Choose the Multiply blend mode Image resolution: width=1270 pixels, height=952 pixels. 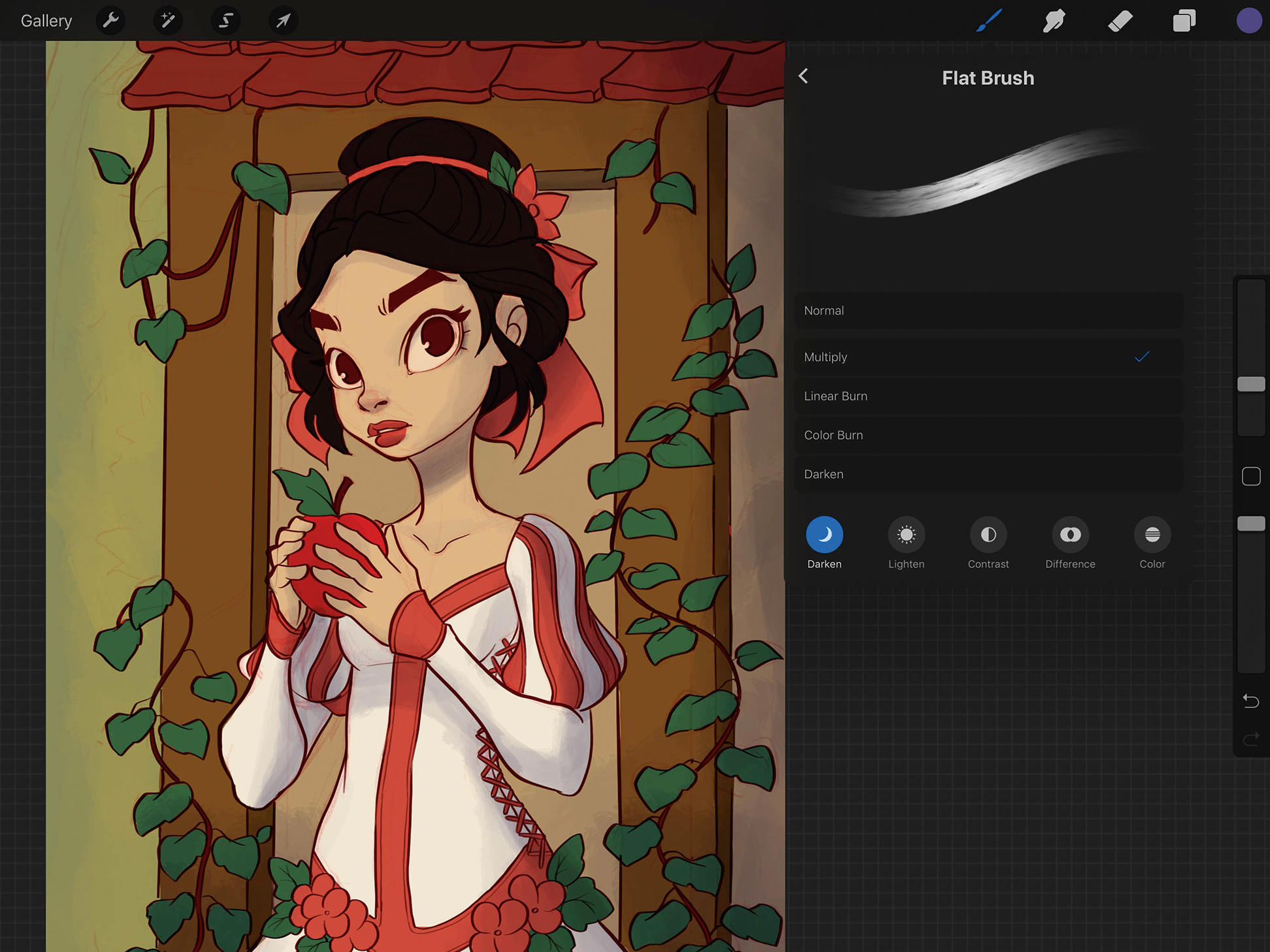coord(988,357)
